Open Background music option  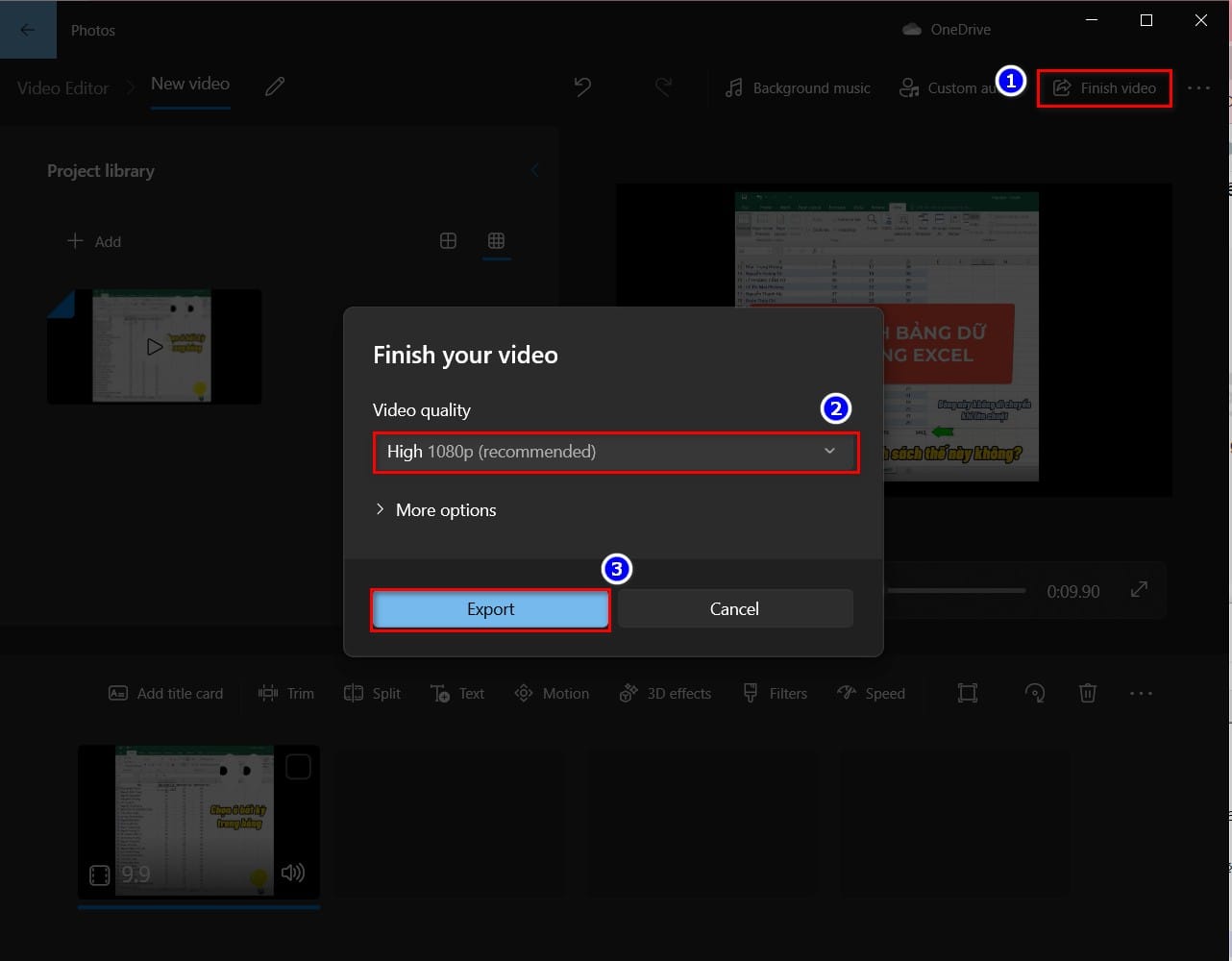click(x=798, y=87)
